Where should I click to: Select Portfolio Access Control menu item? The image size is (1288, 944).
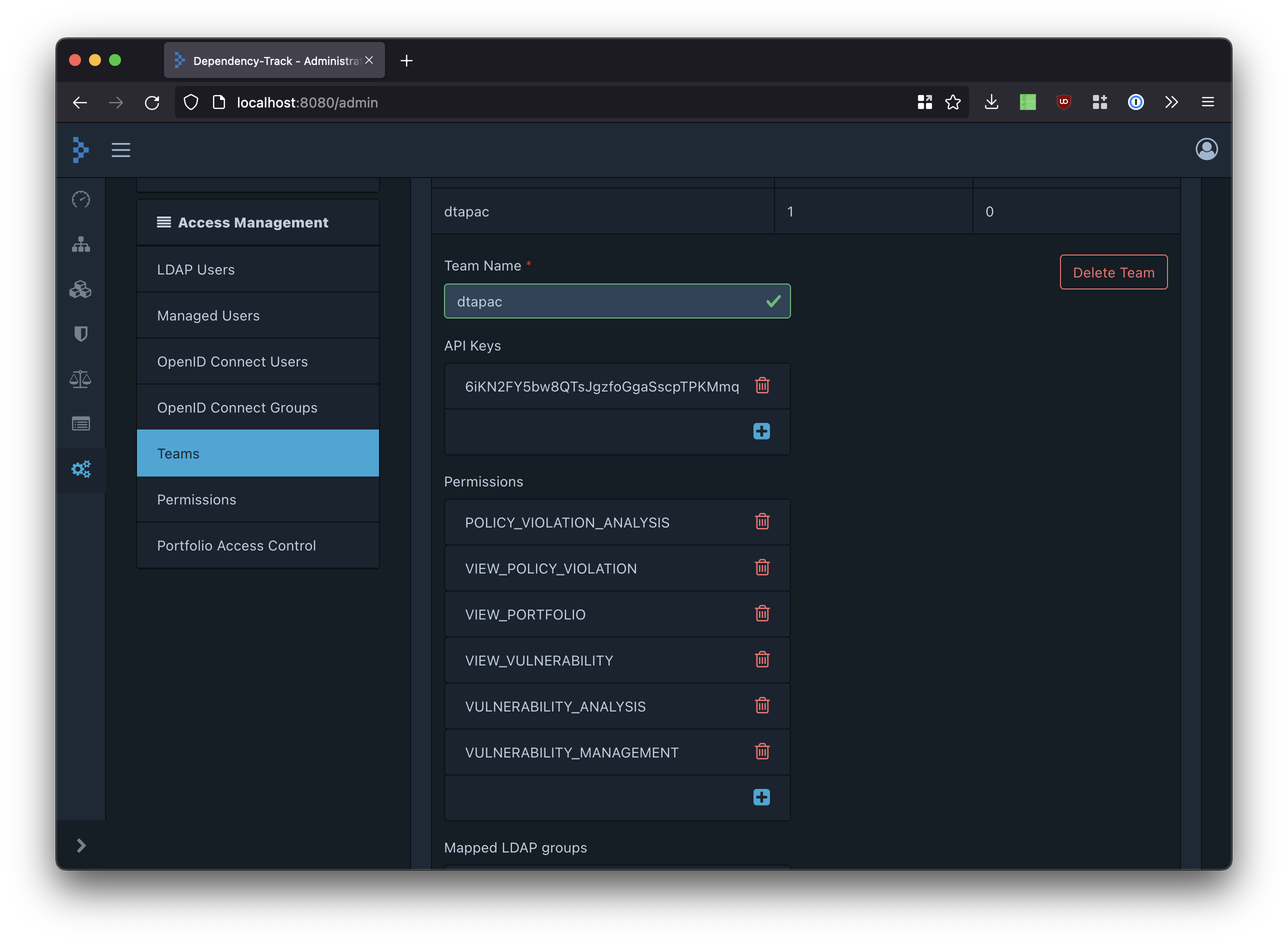point(236,545)
